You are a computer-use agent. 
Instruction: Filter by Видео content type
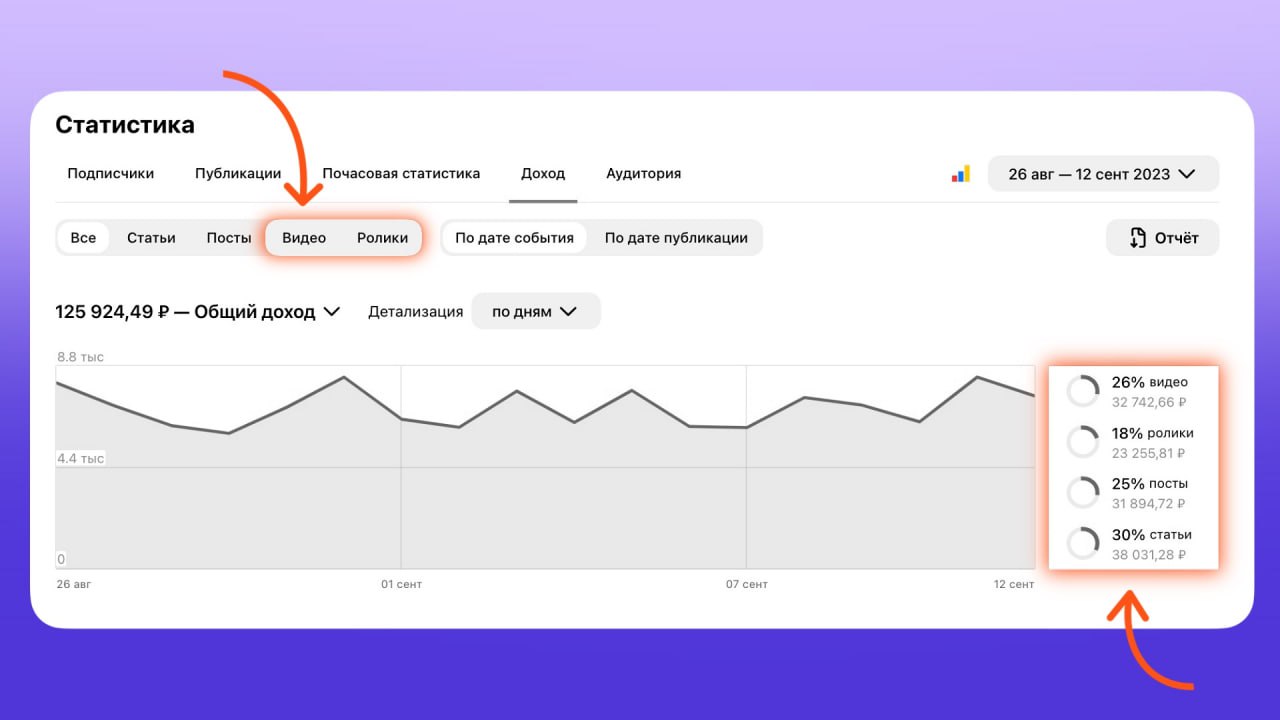(304, 238)
